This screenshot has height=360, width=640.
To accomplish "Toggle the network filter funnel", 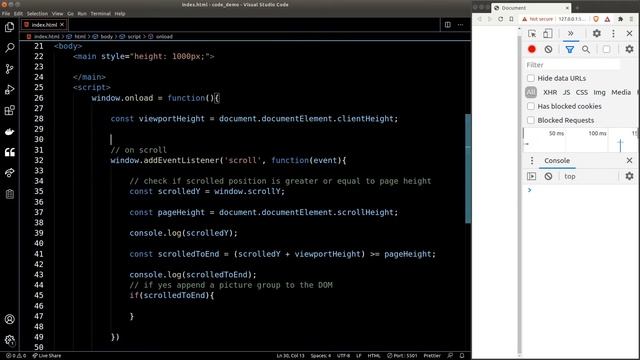I will click(x=569, y=49).
